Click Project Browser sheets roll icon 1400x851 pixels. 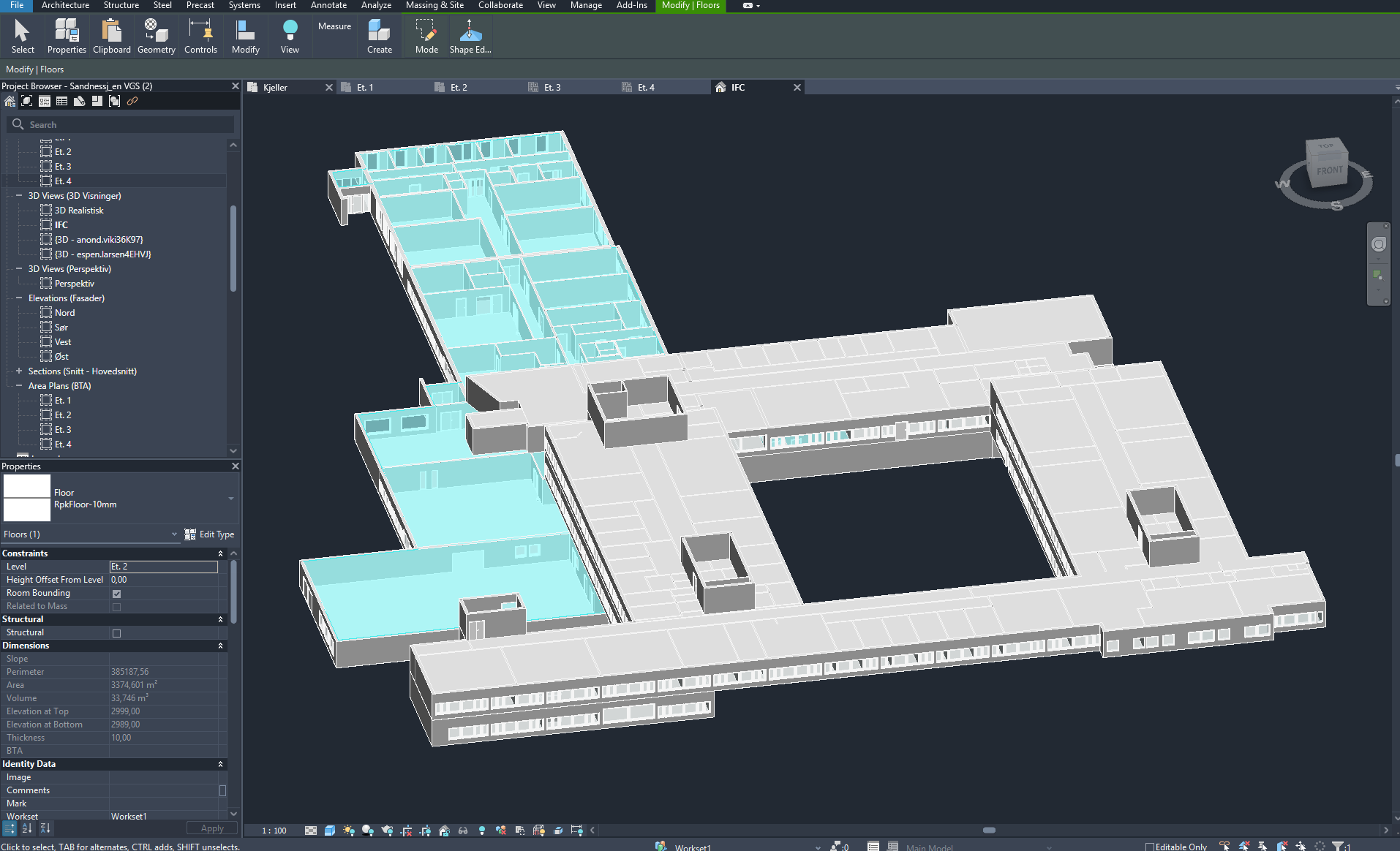pos(80,102)
